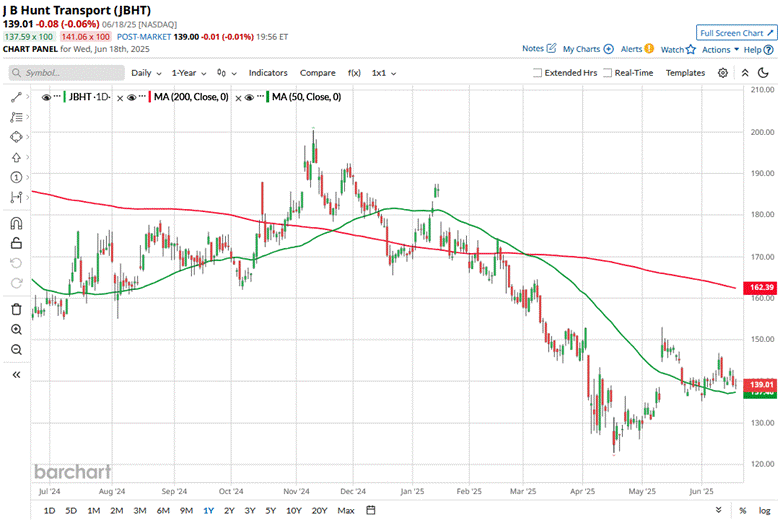Enable the Real-Time checkbox
Screen dimensions: 780x520
(607, 73)
